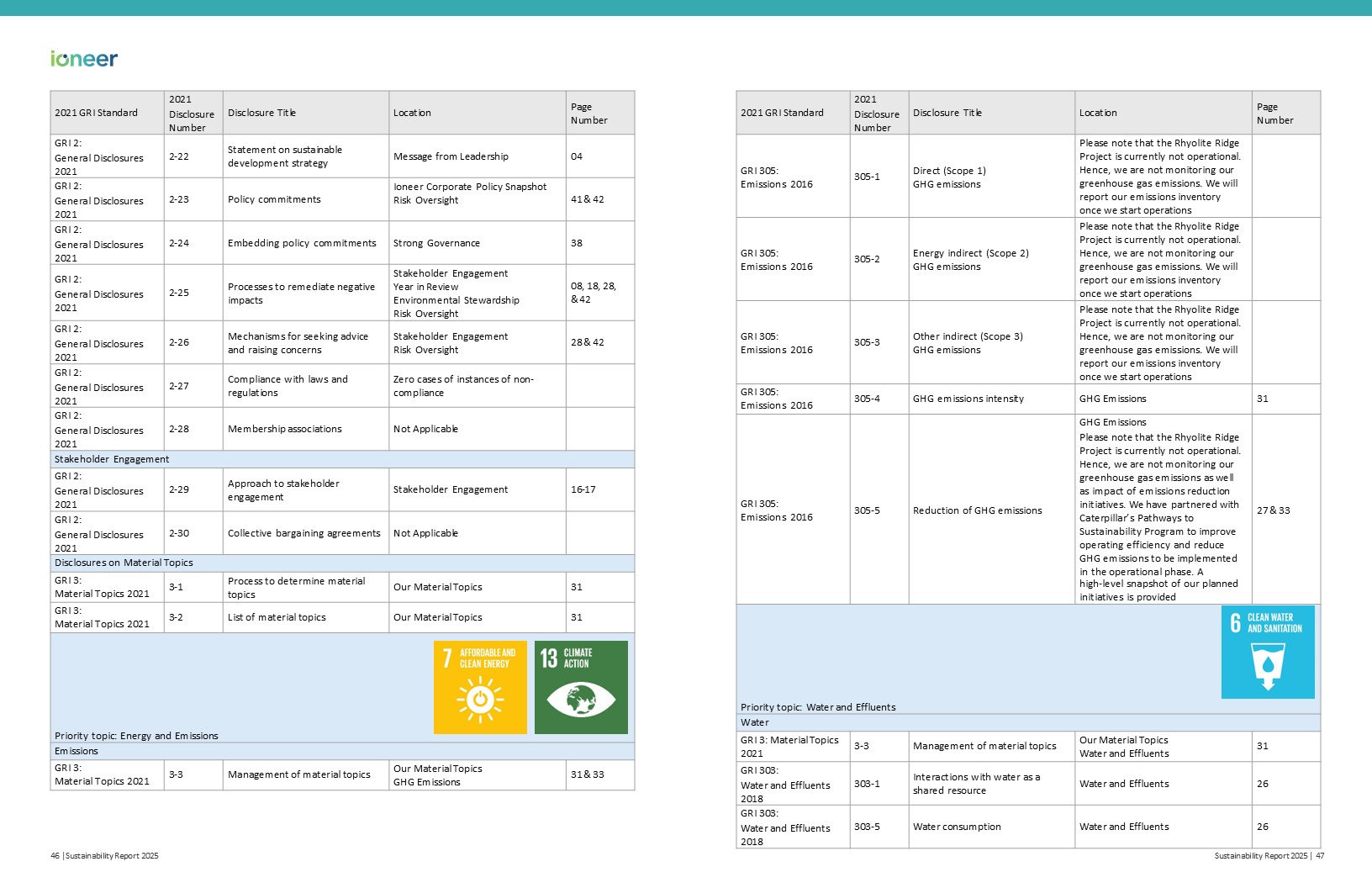Viewport: 1372px width, 888px height.
Task: Click GHG emissions intensity disclosure title
Action: pos(968,399)
